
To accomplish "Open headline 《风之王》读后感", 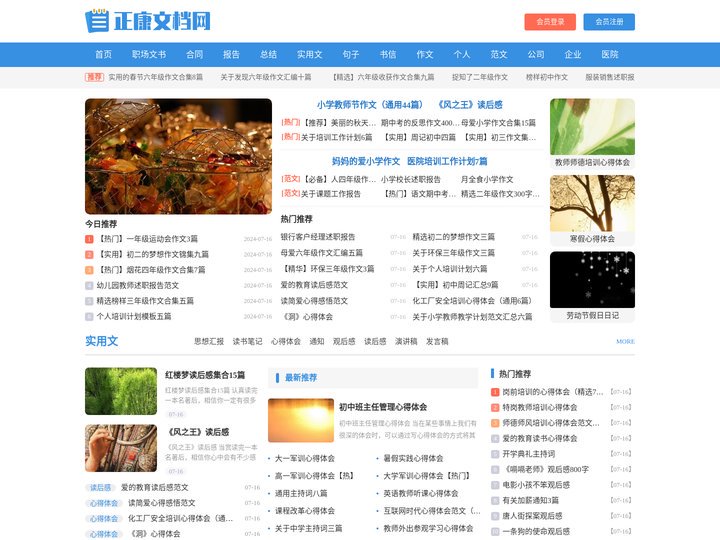I will pos(470,105).
